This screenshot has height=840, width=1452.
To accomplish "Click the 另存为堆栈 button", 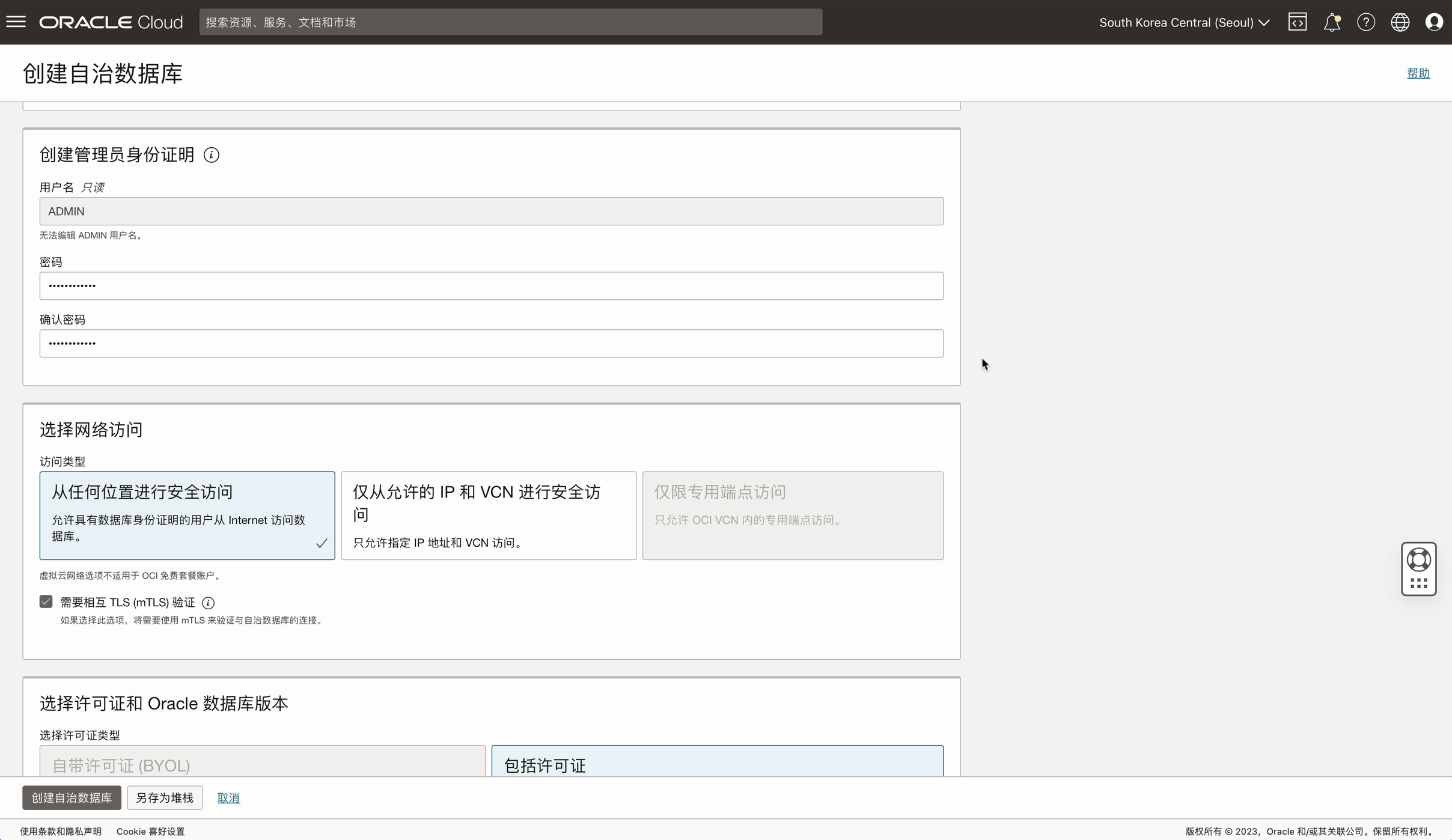I will pos(165,798).
